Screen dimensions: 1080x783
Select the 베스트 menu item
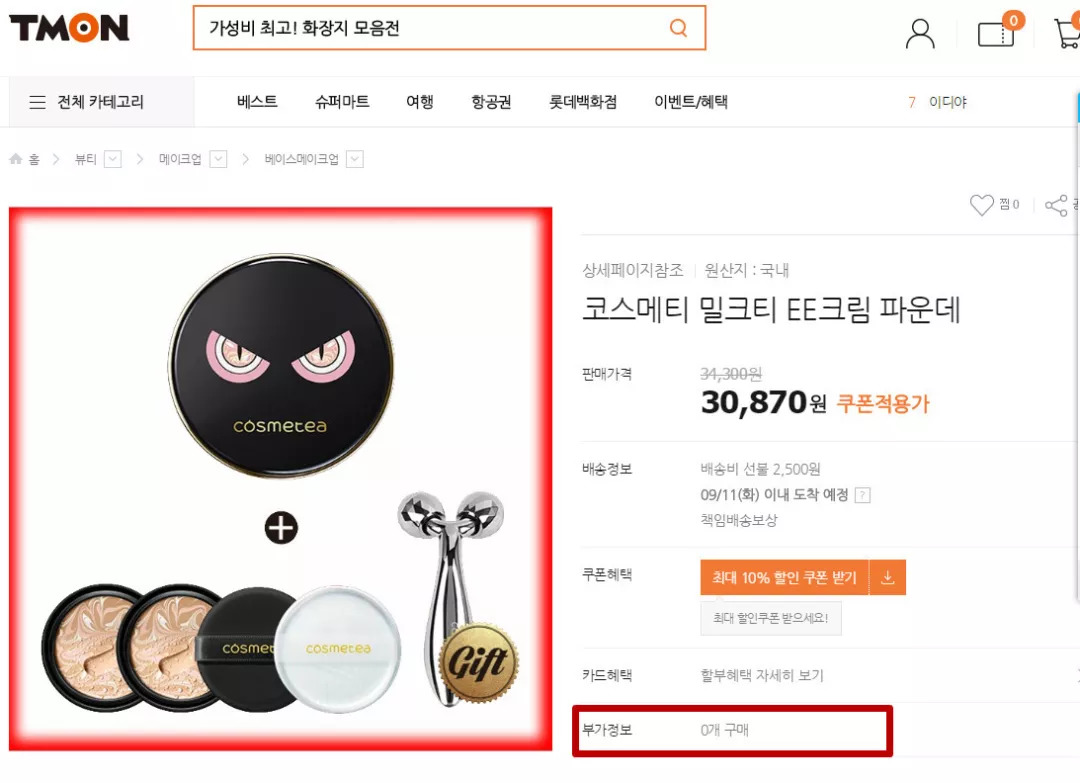256,102
